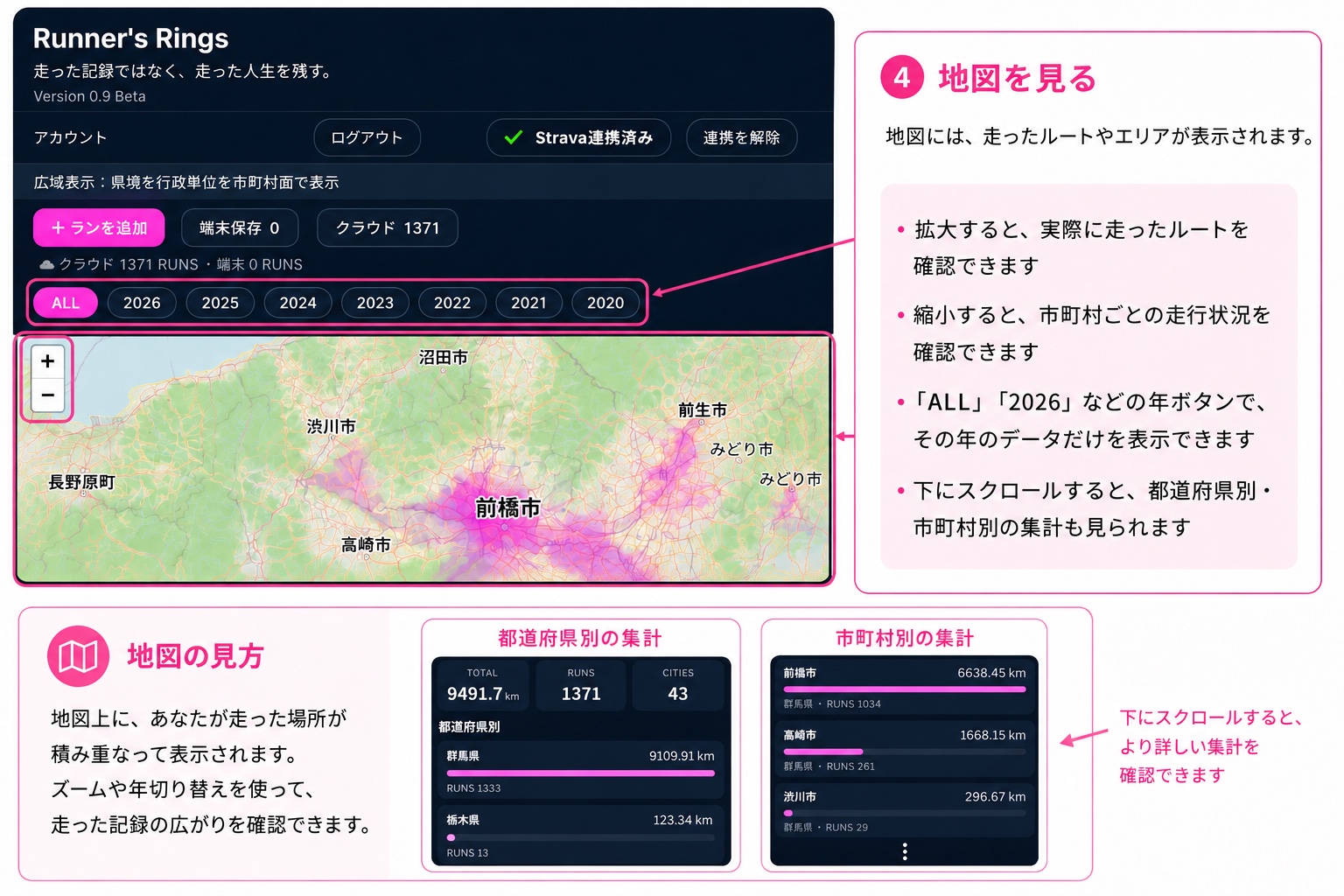Click TOTAL 9491.7 km stat card

tap(482, 685)
